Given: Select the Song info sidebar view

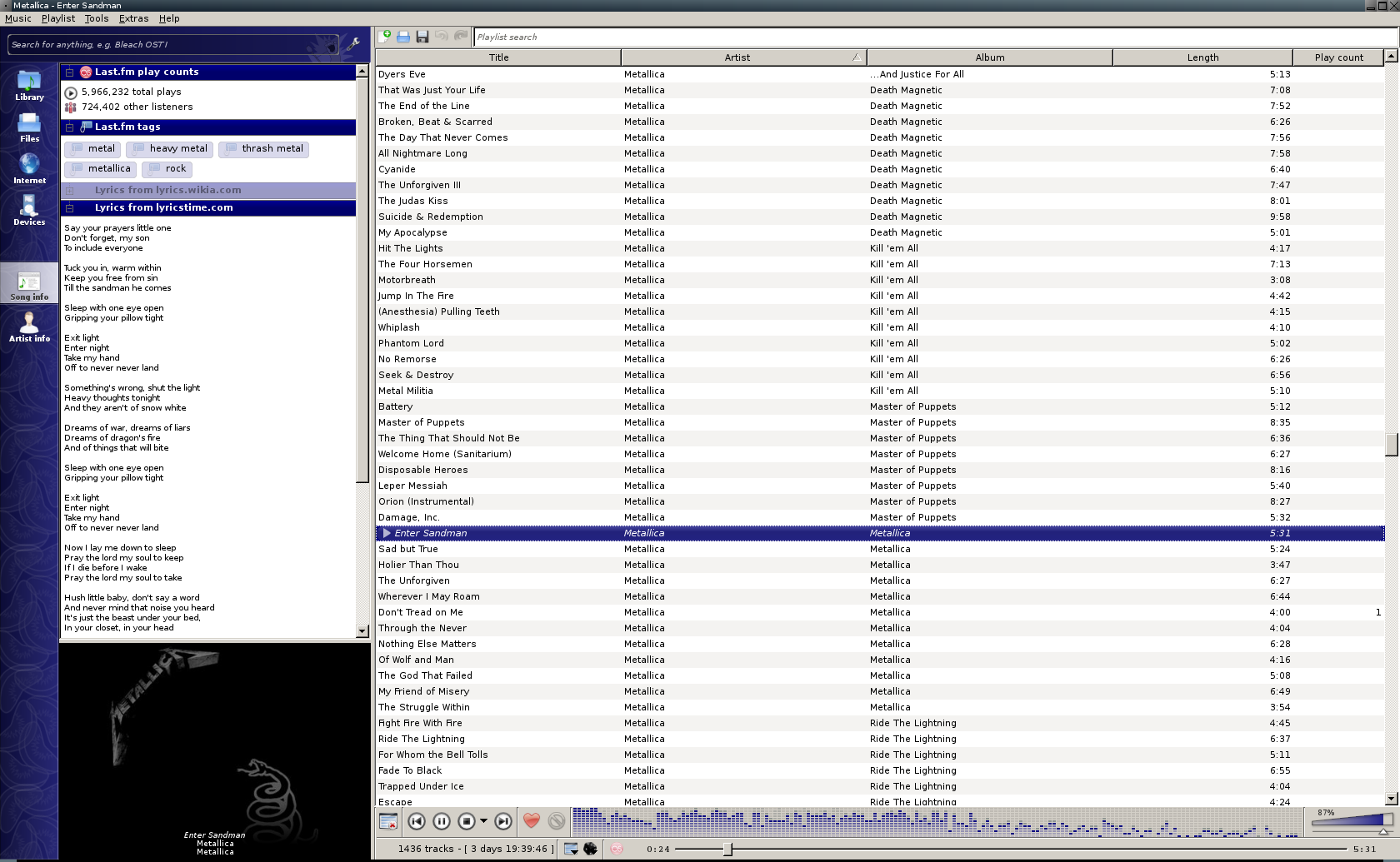Looking at the screenshot, I should point(29,285).
